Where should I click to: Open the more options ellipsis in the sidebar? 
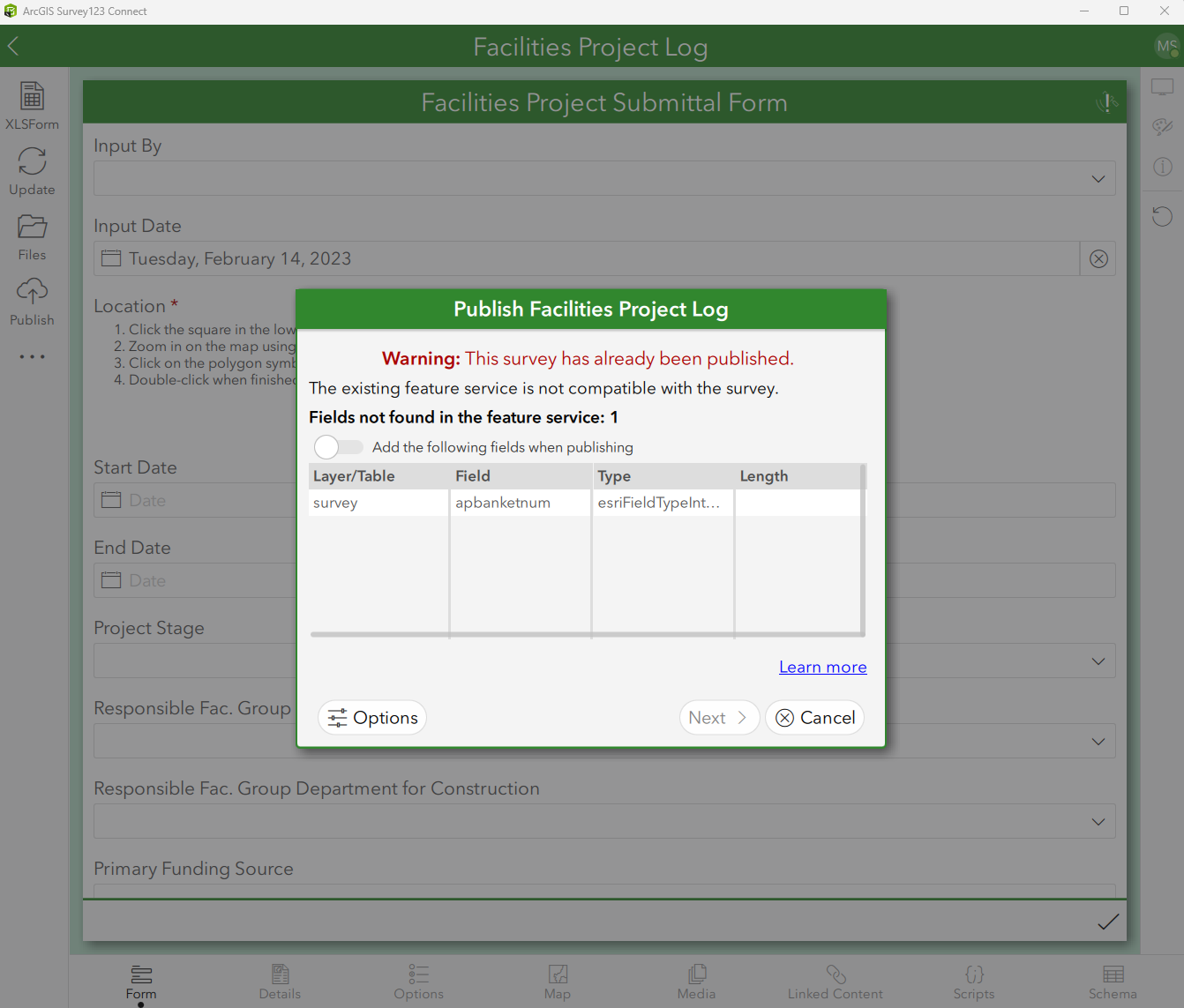pos(32,356)
